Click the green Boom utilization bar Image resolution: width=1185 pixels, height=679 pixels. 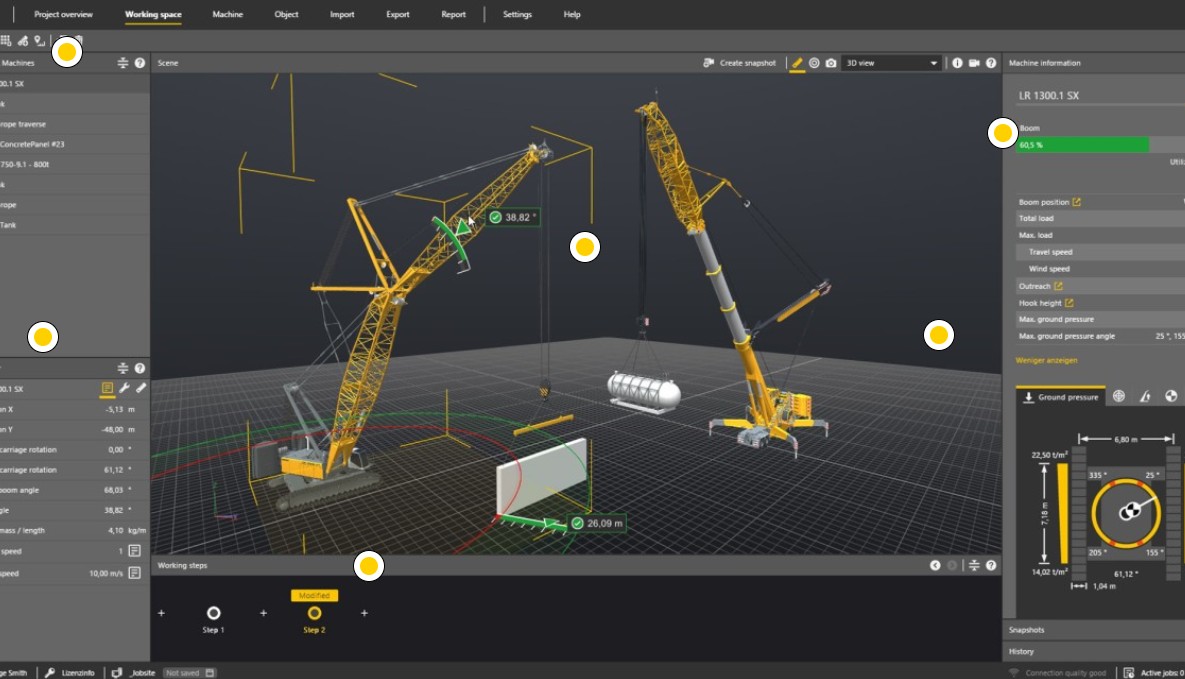1083,145
